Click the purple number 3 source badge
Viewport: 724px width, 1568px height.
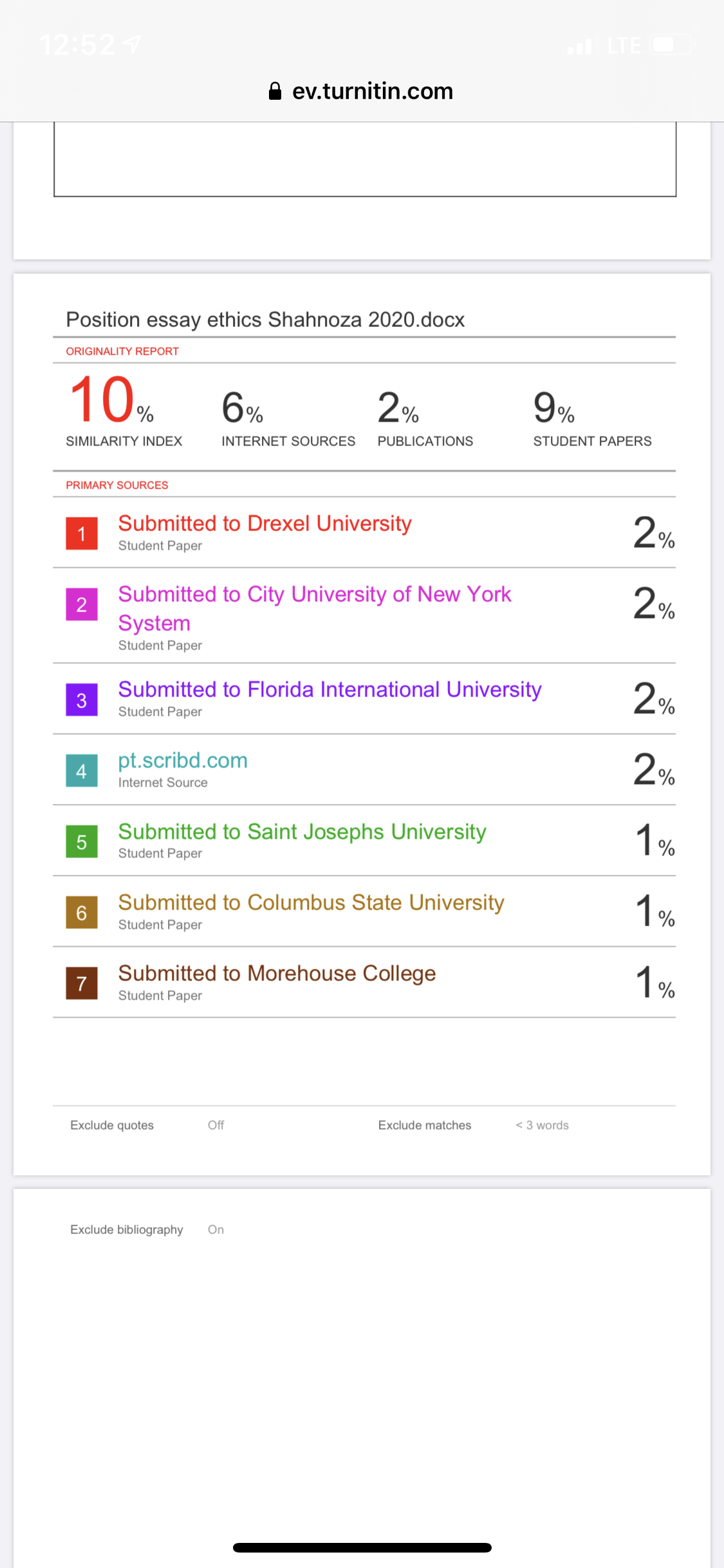(x=82, y=700)
